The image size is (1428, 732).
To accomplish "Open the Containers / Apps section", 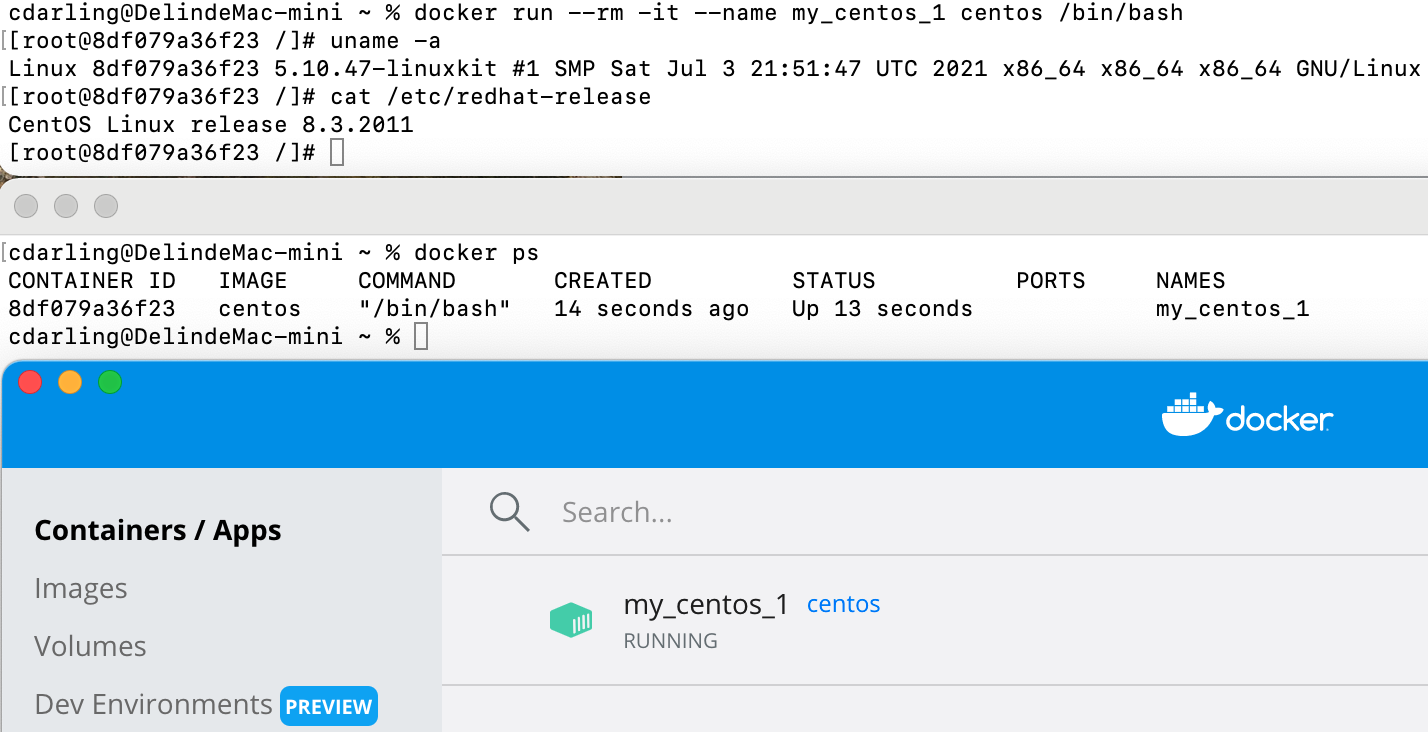I will click(x=158, y=530).
